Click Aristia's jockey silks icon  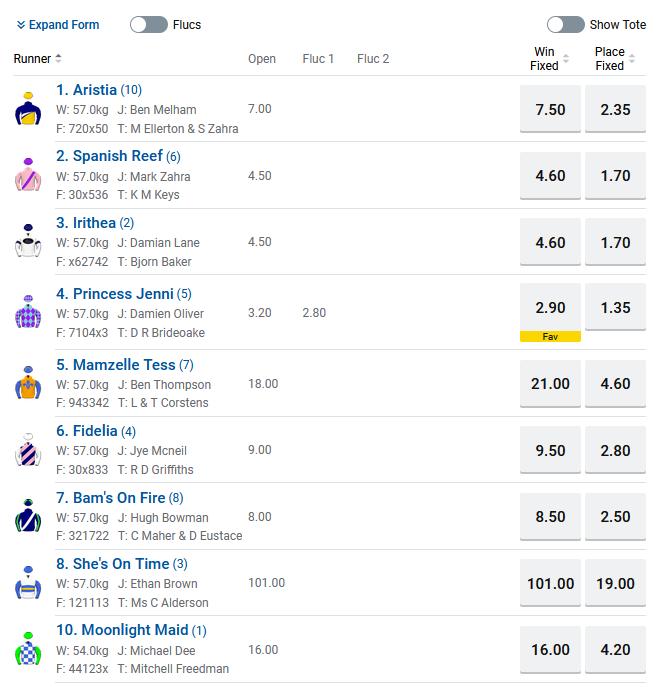click(27, 109)
